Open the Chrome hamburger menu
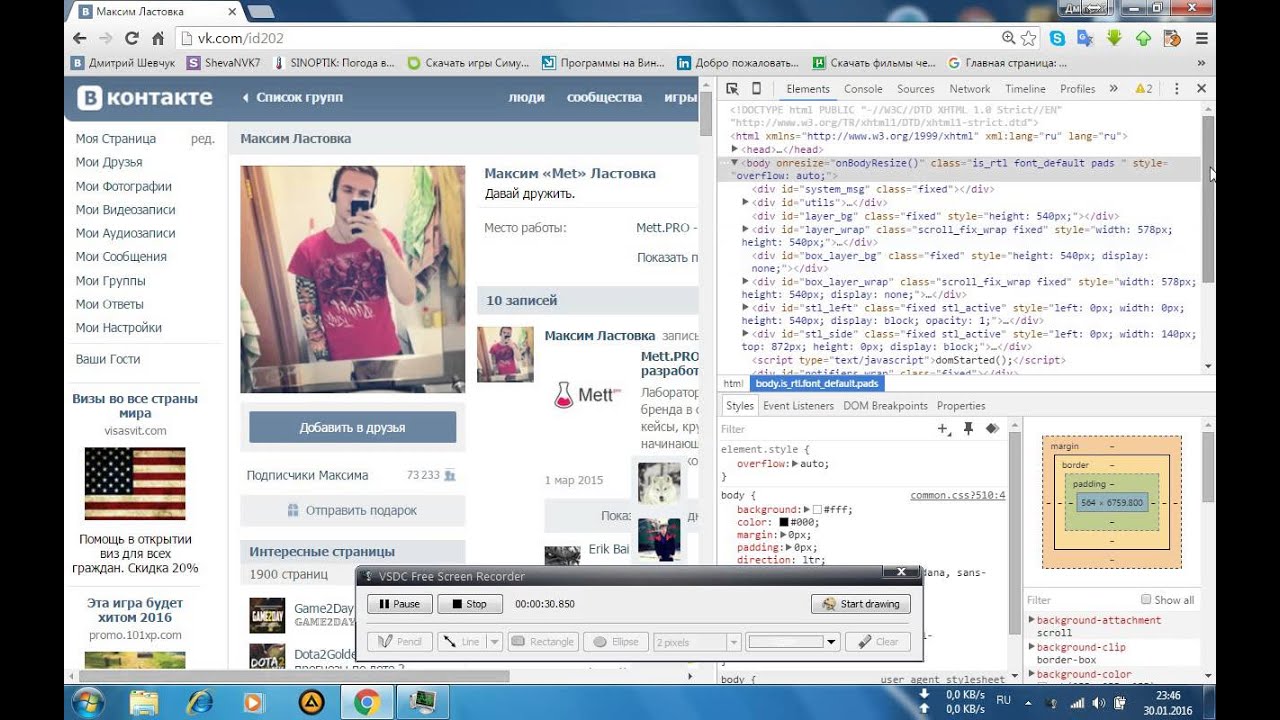The image size is (1280, 720). tap(1201, 38)
